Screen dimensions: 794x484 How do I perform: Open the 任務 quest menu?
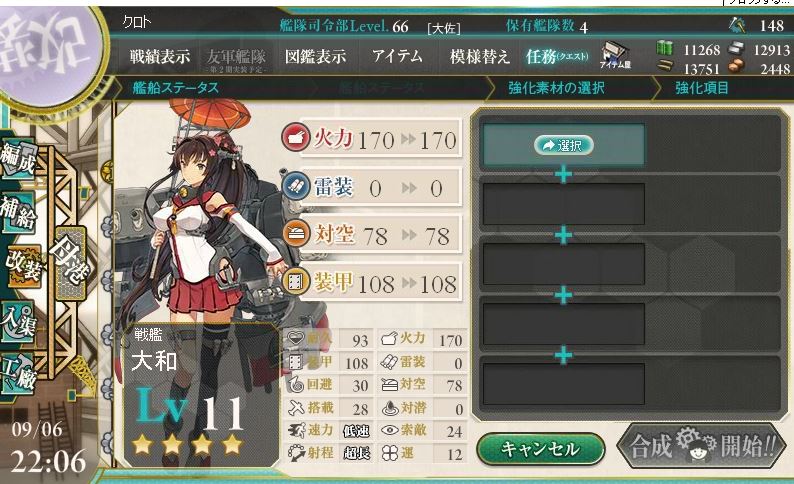[x=557, y=56]
